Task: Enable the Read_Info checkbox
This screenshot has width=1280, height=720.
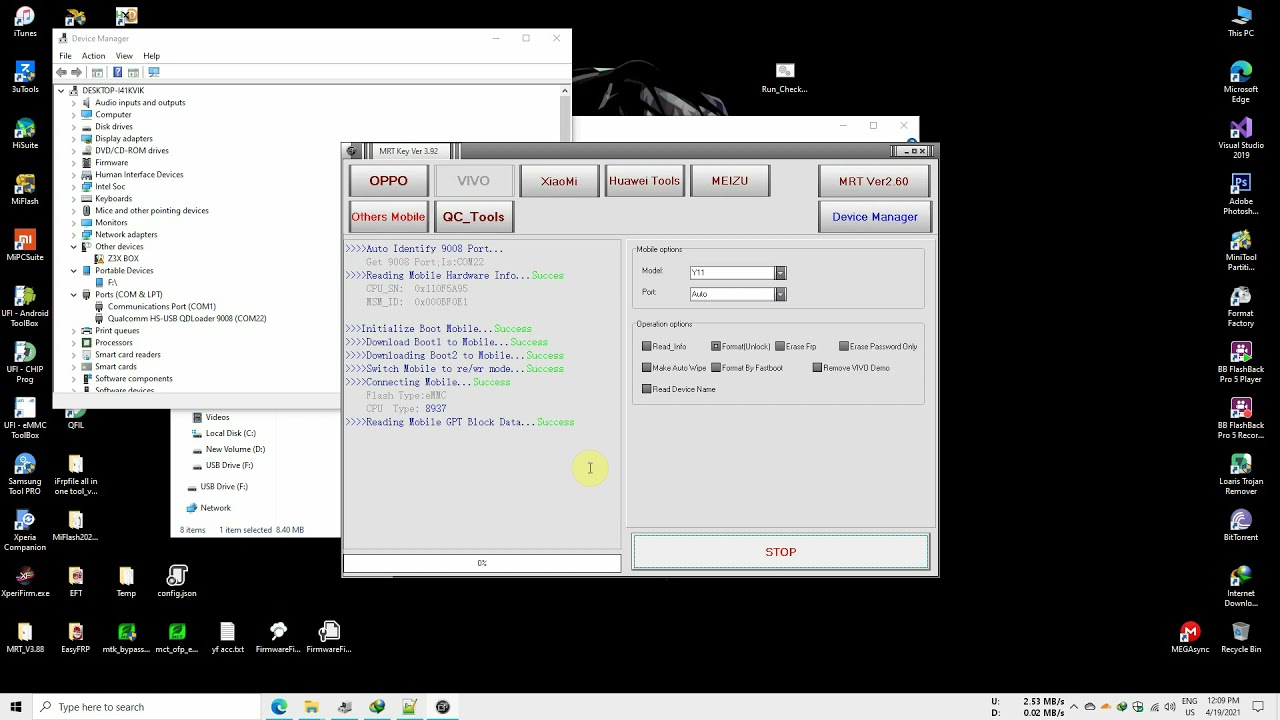Action: point(647,346)
